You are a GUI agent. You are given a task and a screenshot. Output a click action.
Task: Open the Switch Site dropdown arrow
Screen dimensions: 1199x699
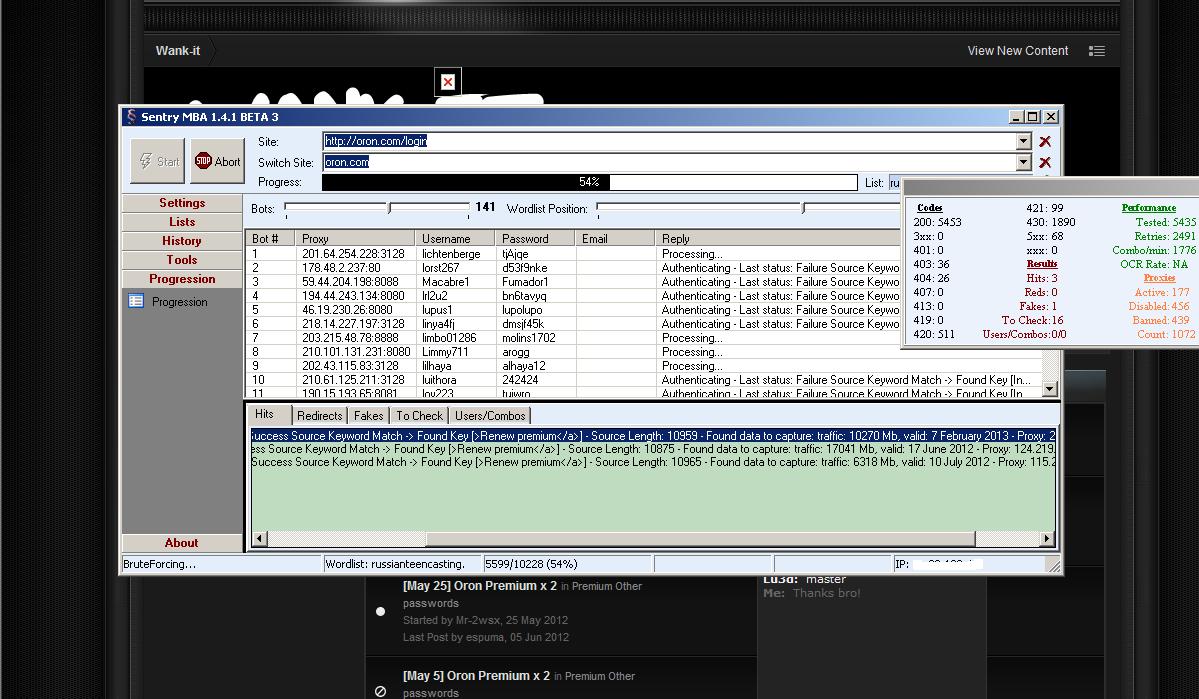click(1023, 162)
